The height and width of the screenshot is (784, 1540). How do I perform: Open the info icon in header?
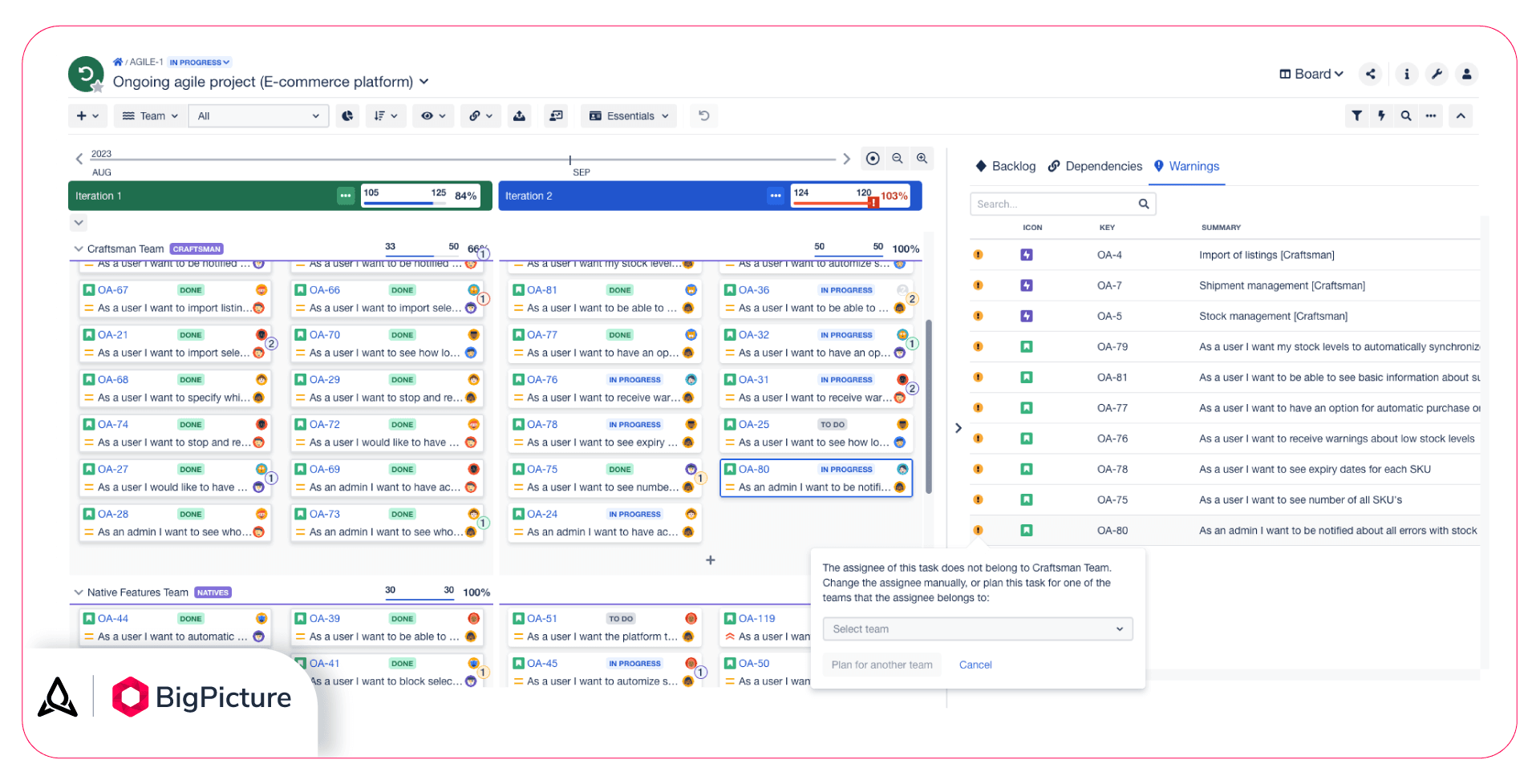pos(1407,75)
